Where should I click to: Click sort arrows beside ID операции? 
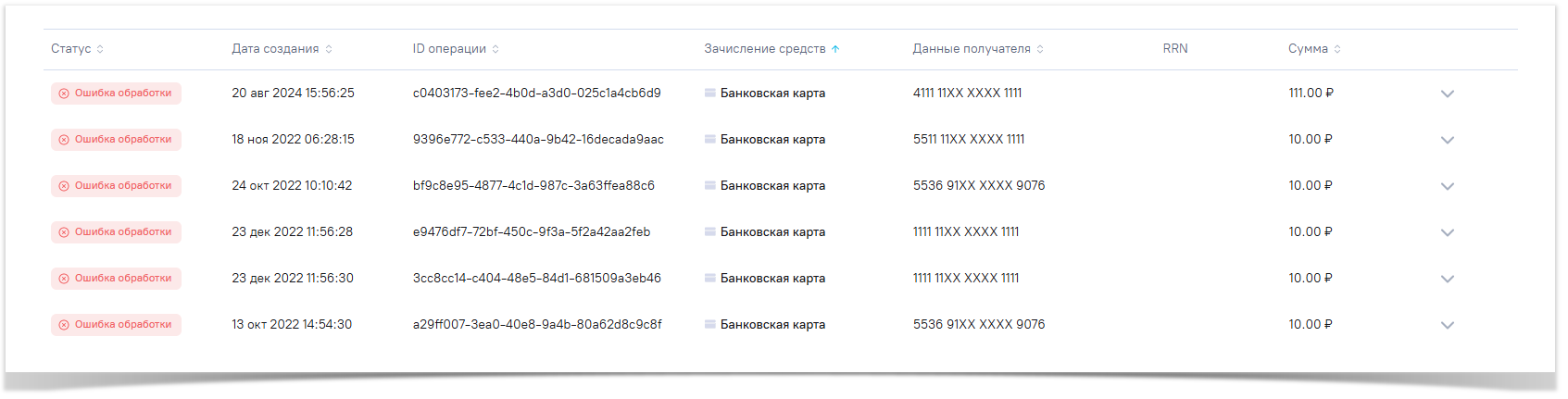[495, 49]
